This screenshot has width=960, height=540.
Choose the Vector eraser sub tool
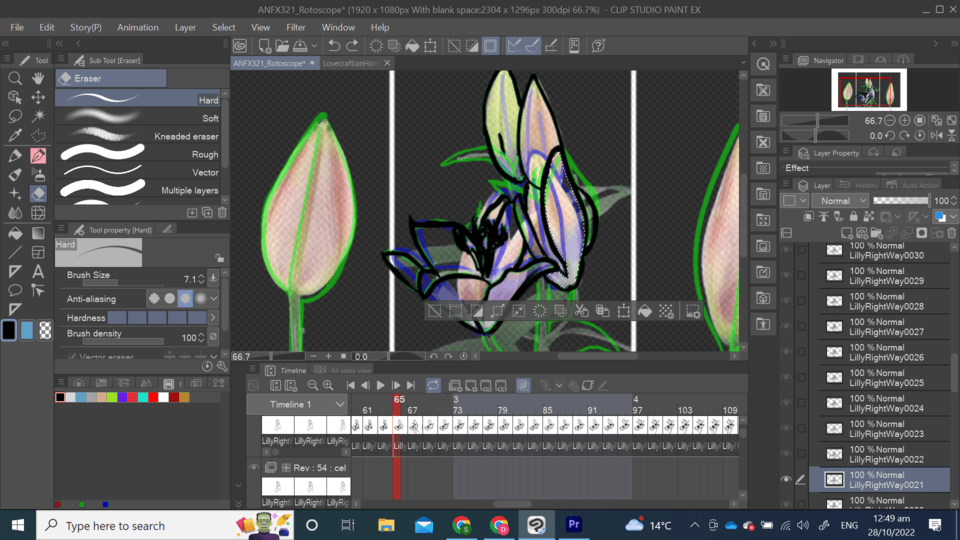(x=140, y=172)
